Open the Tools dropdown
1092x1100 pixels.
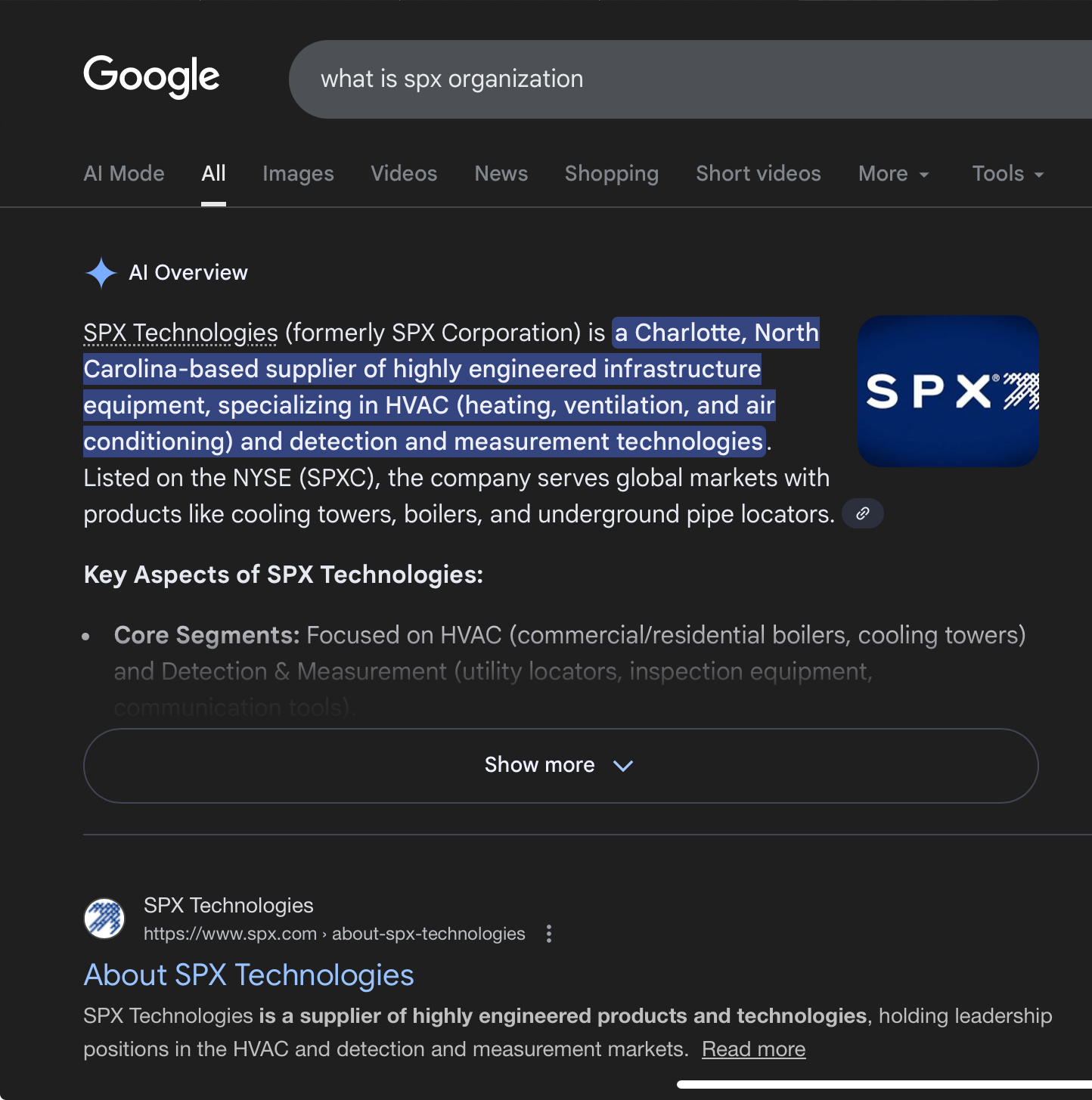coord(1008,174)
